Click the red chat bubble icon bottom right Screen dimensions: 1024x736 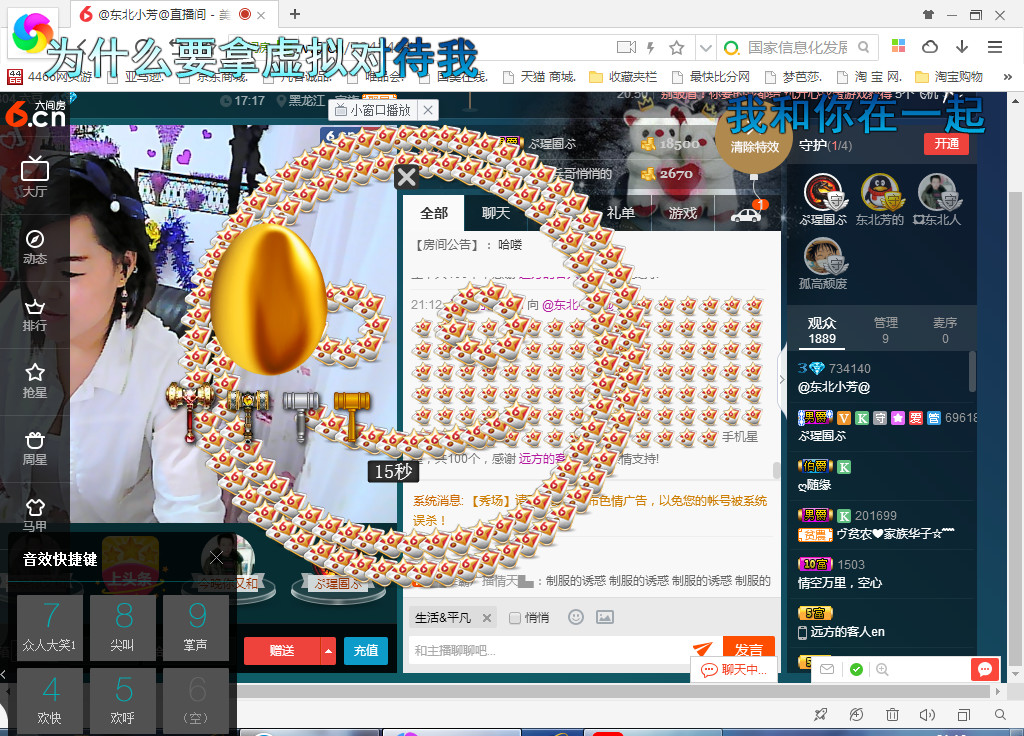click(x=985, y=669)
